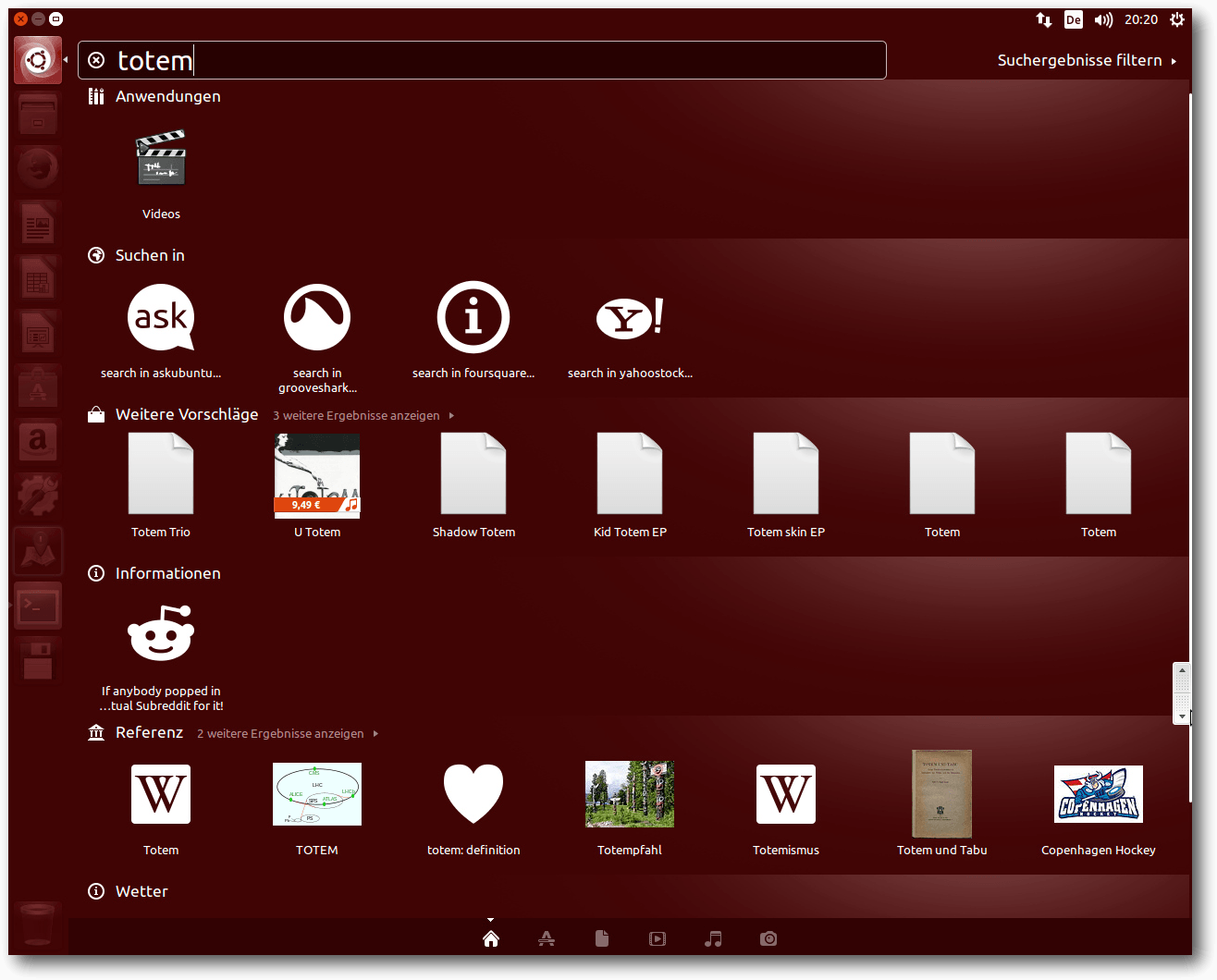1217x980 pixels.
Task: Open the Videos (Totem) application
Action: click(161, 160)
